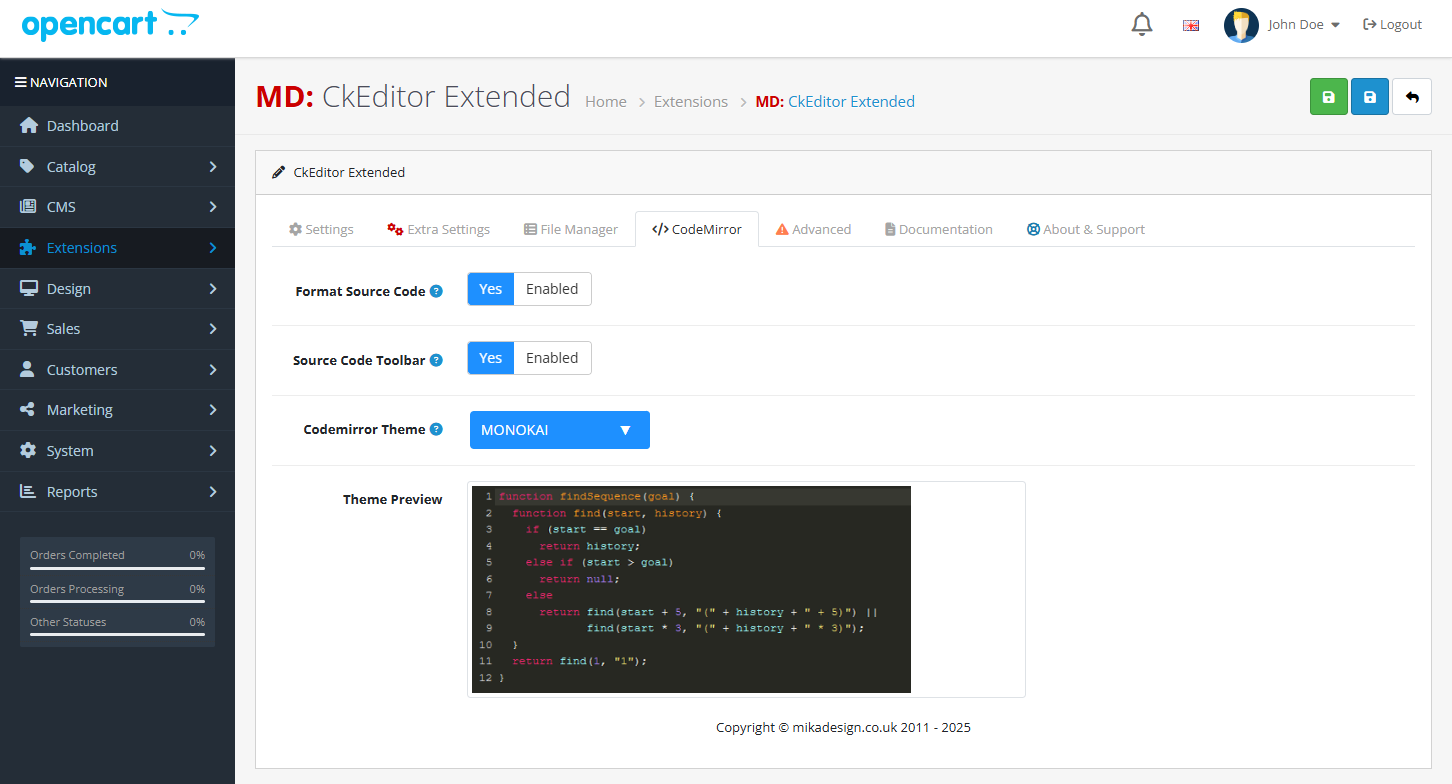Expand the System menu chevron
The image size is (1452, 784).
point(213,451)
